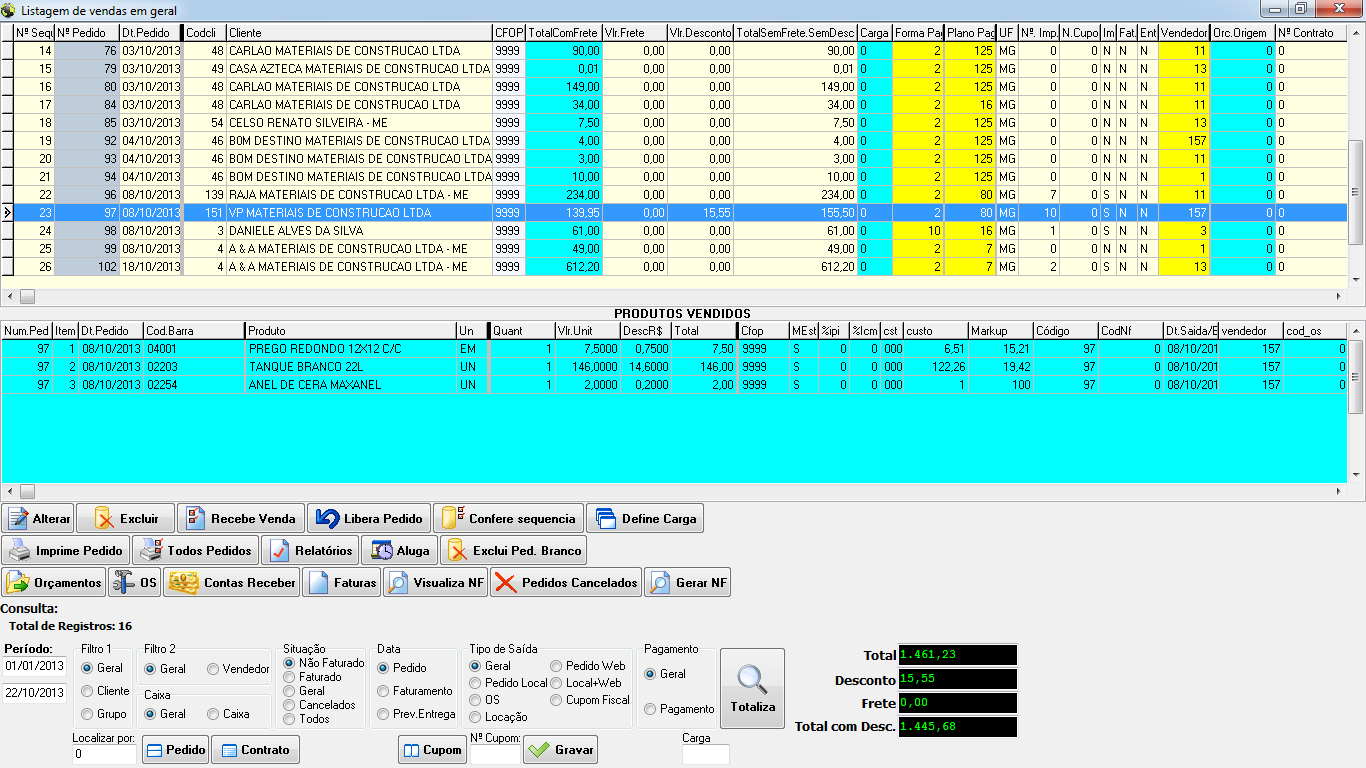Click the orders grid horizontal scrollbar thumb
The height and width of the screenshot is (768, 1366).
[27, 297]
